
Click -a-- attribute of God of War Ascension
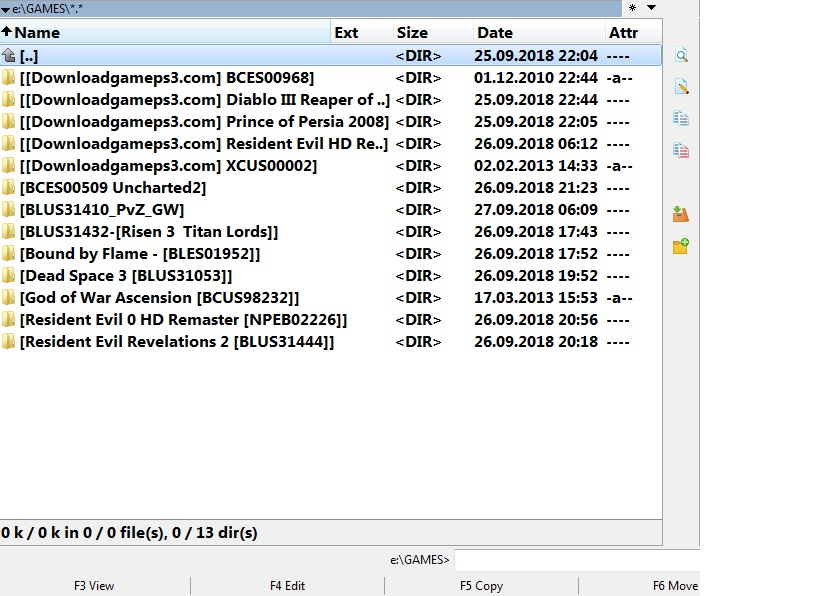619,298
